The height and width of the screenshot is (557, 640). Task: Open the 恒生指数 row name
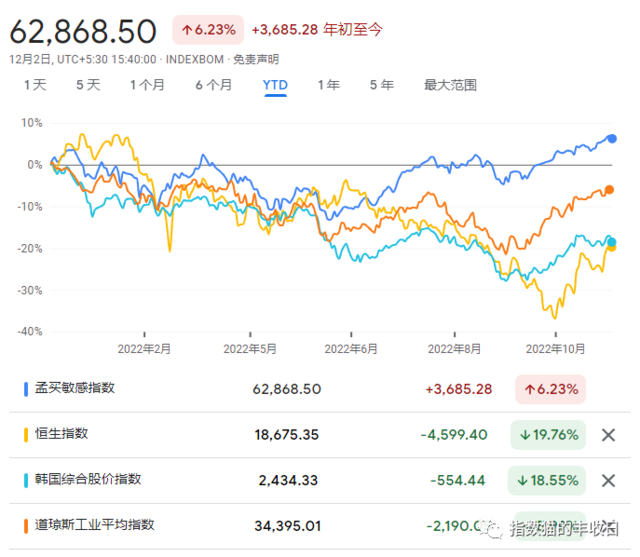62,433
